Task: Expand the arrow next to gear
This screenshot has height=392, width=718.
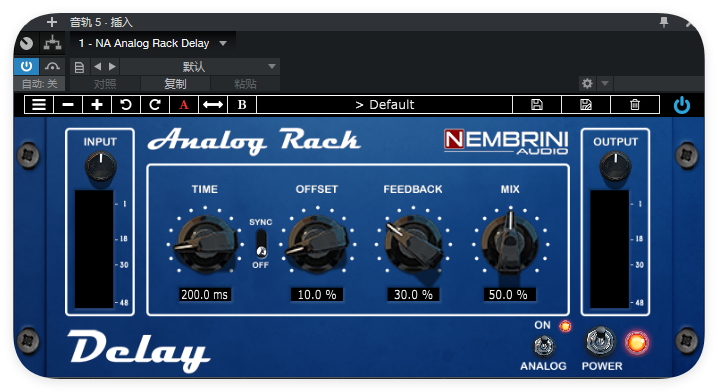Action: (605, 83)
